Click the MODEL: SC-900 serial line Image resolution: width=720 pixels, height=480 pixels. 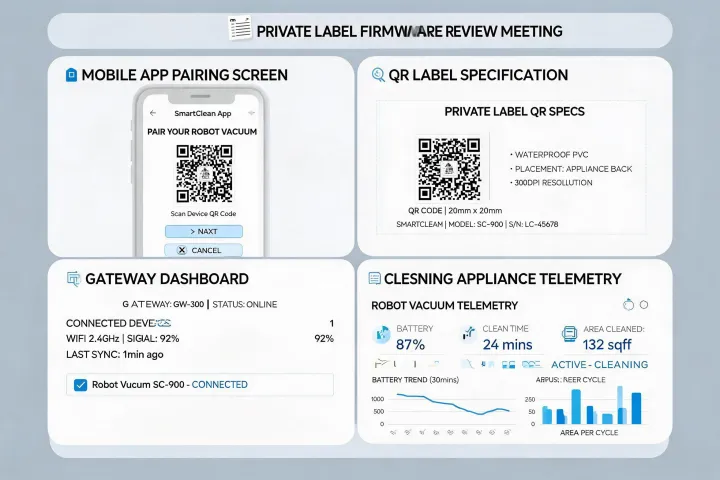[477, 224]
